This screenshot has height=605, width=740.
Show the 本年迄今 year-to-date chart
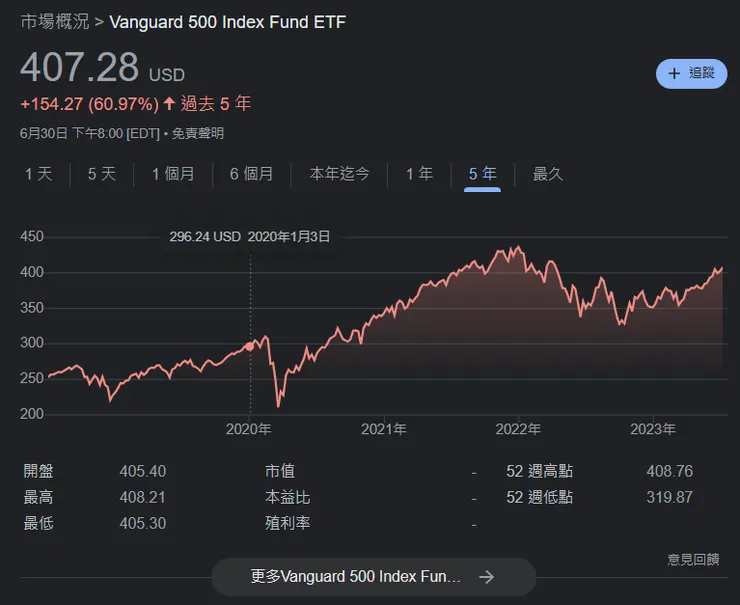[339, 174]
